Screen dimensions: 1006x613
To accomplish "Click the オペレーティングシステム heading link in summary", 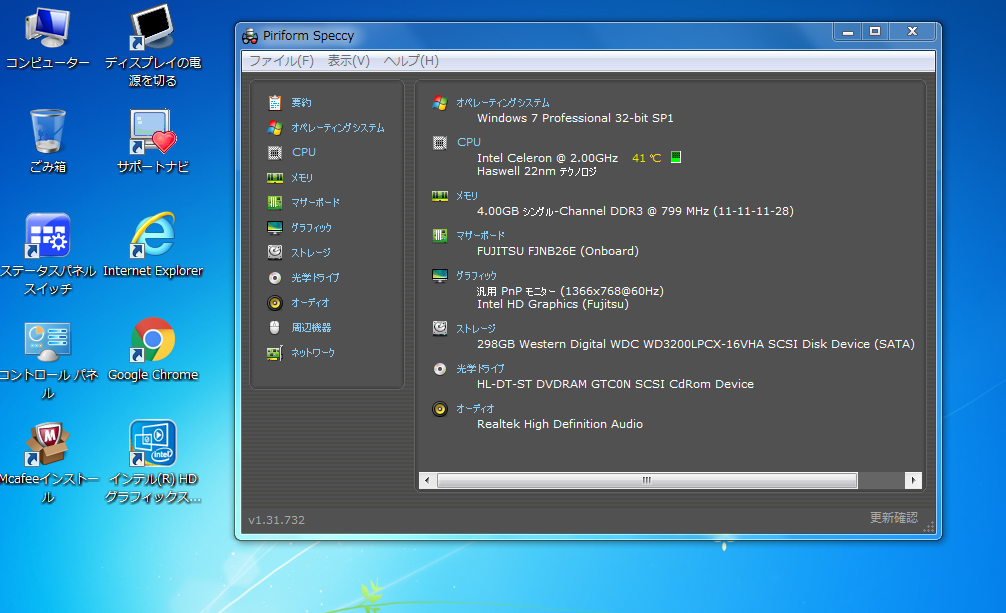I will (502, 103).
